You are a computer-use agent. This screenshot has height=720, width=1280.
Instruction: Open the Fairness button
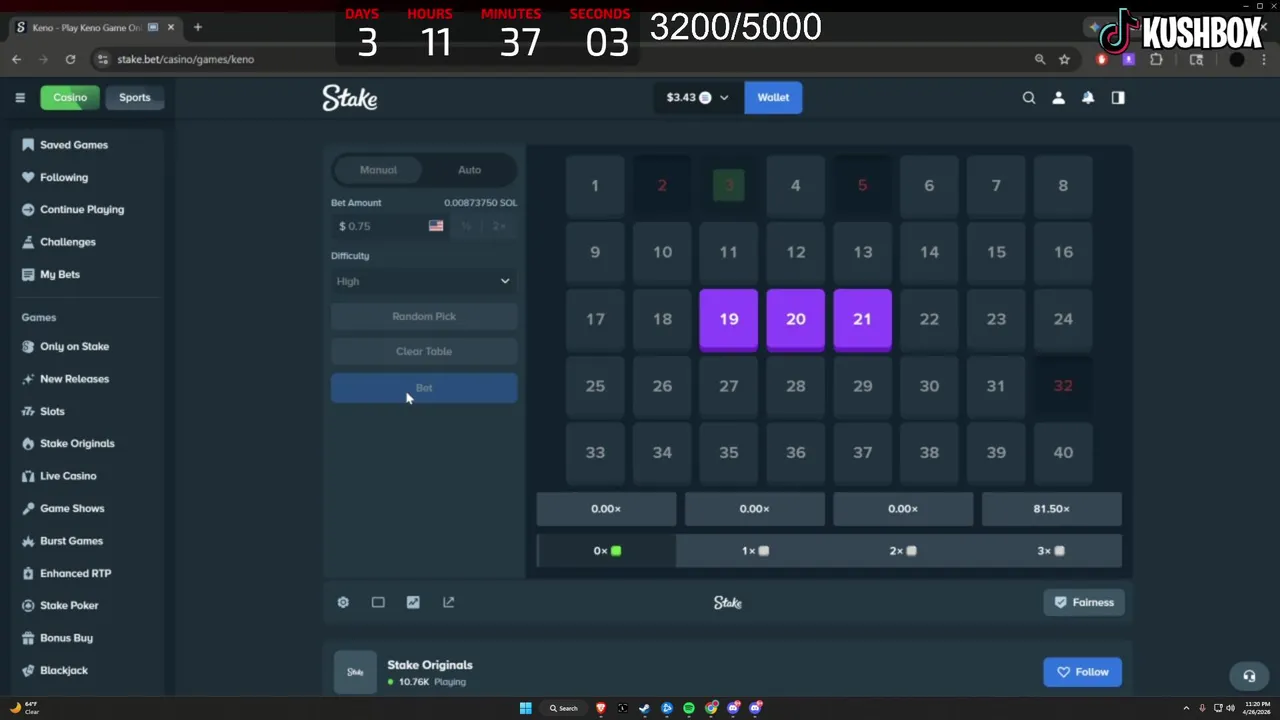click(x=1083, y=602)
